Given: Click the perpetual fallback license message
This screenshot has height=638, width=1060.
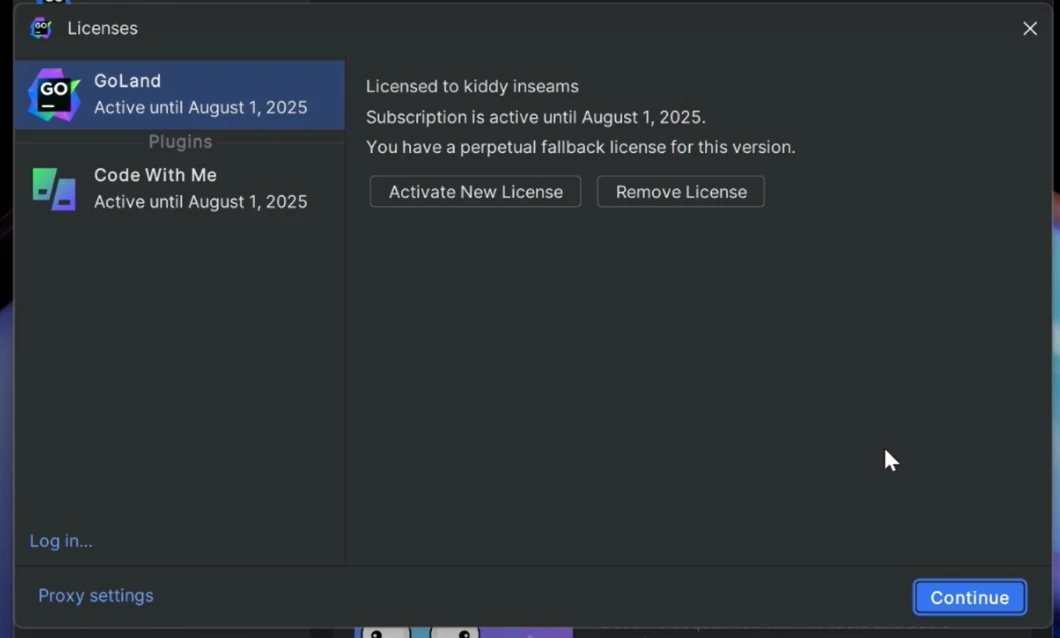Looking at the screenshot, I should coord(580,147).
